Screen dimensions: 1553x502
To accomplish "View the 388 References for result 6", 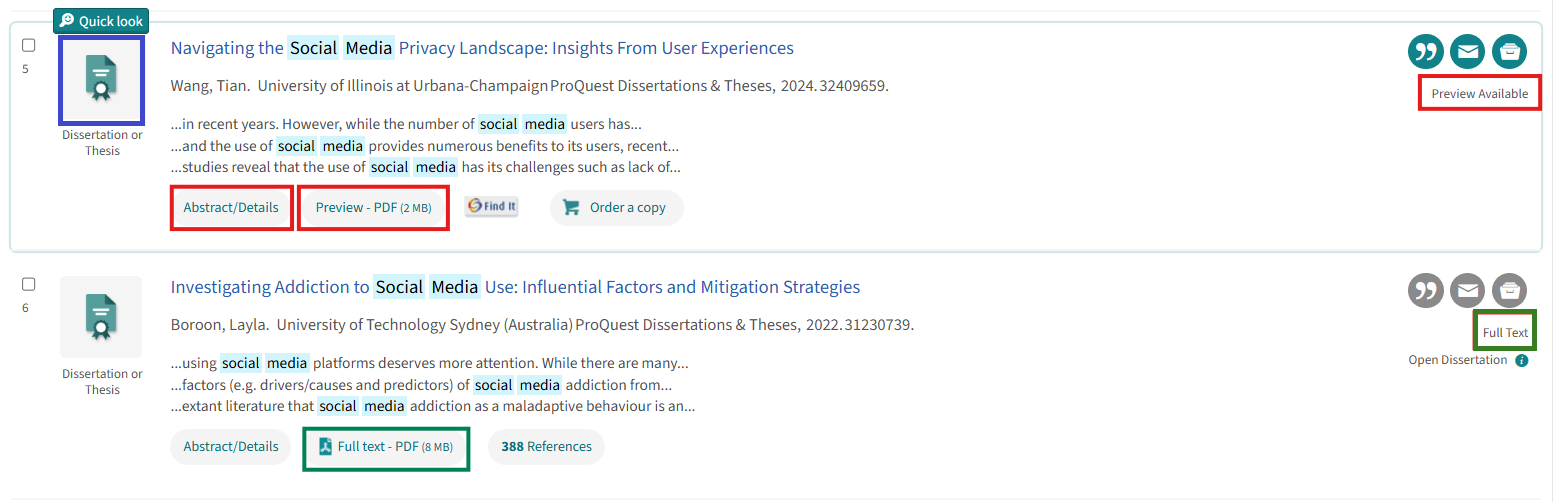I will 546,447.
